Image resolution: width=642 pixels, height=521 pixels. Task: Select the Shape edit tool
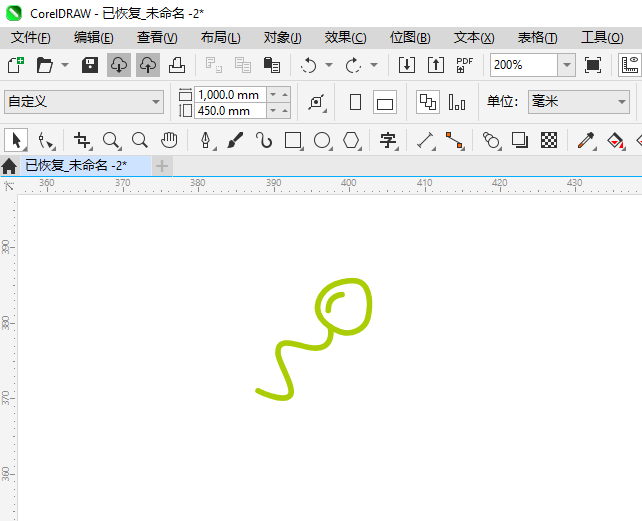coord(45,140)
